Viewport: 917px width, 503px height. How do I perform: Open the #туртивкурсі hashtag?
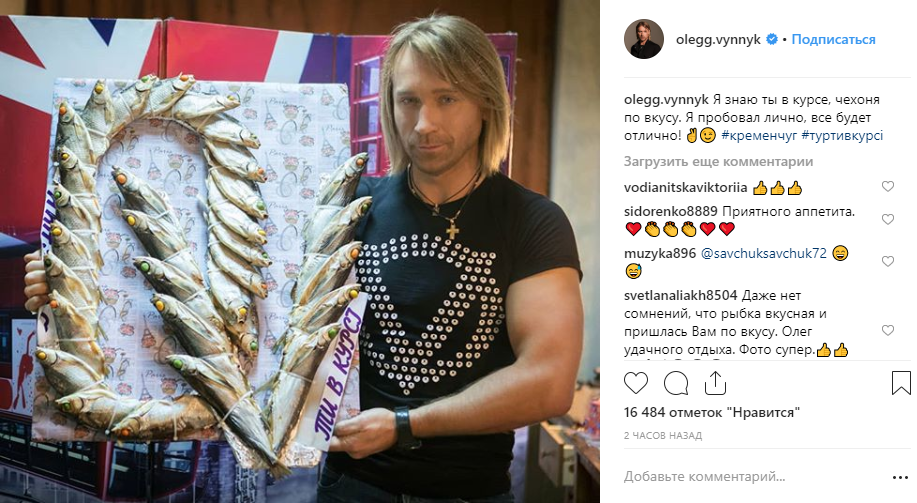pyautogui.click(x=842, y=136)
